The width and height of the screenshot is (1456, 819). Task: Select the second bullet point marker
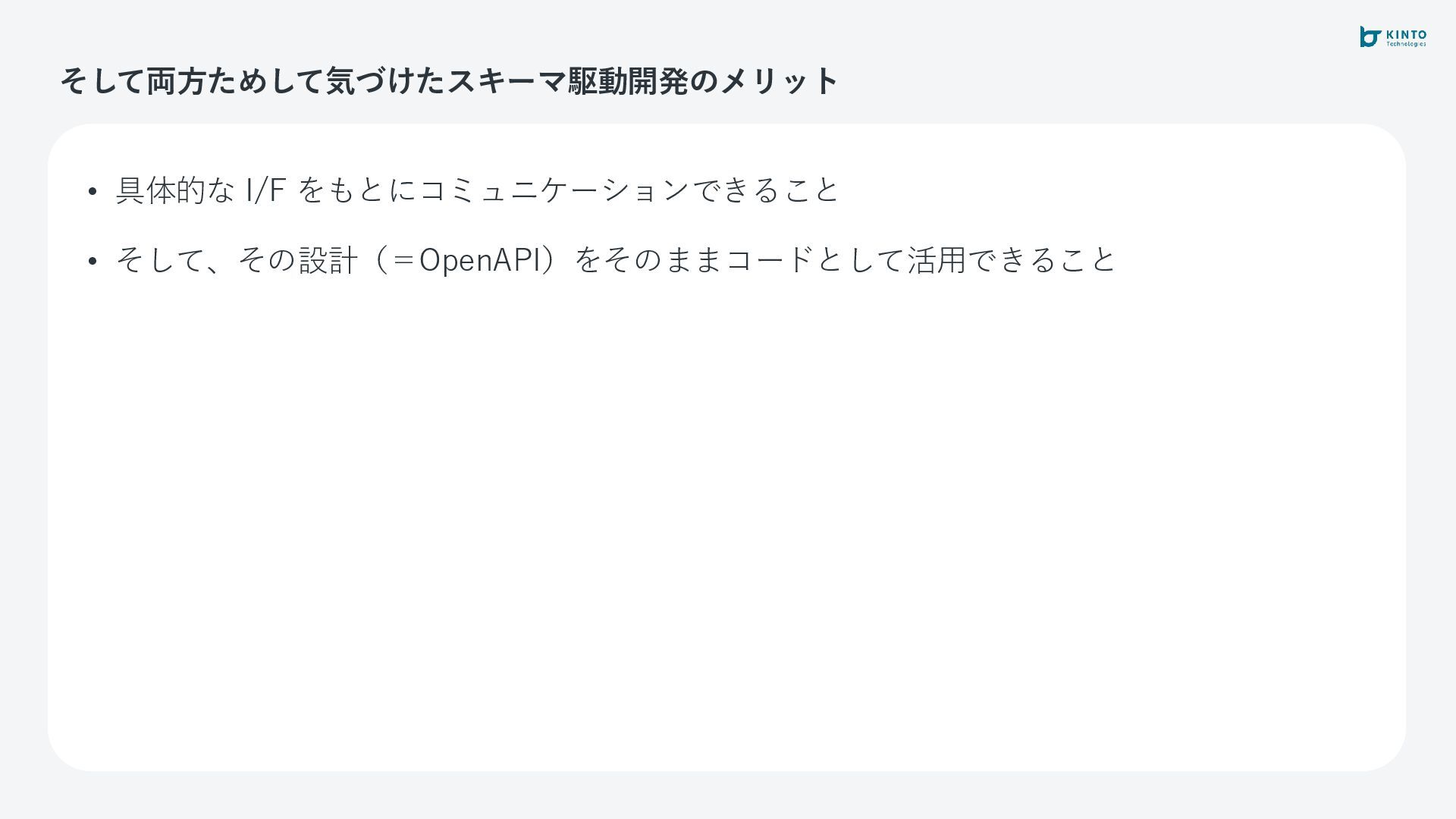[x=92, y=262]
